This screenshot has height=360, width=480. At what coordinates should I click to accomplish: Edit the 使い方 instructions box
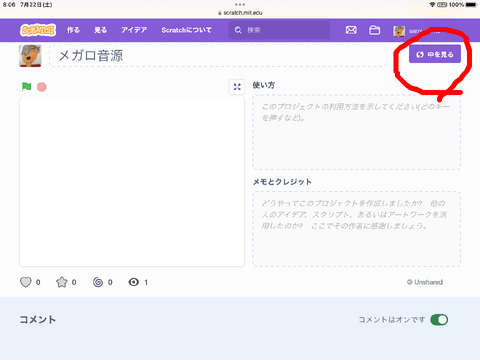click(x=357, y=132)
